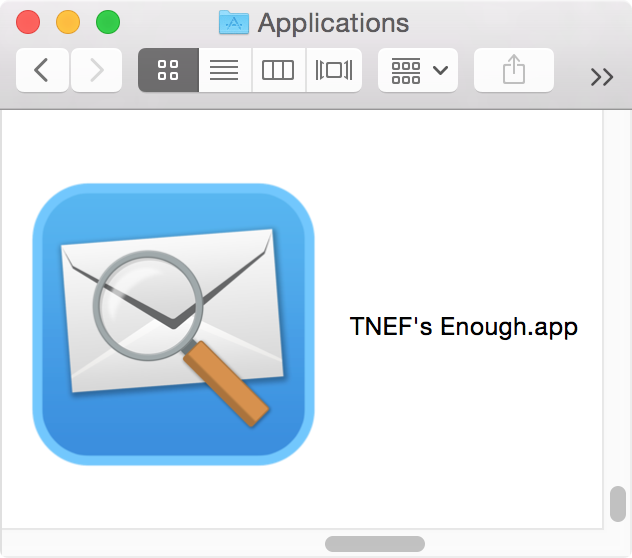Close the Applications window
The width and height of the screenshot is (632, 558).
(x=28, y=22)
